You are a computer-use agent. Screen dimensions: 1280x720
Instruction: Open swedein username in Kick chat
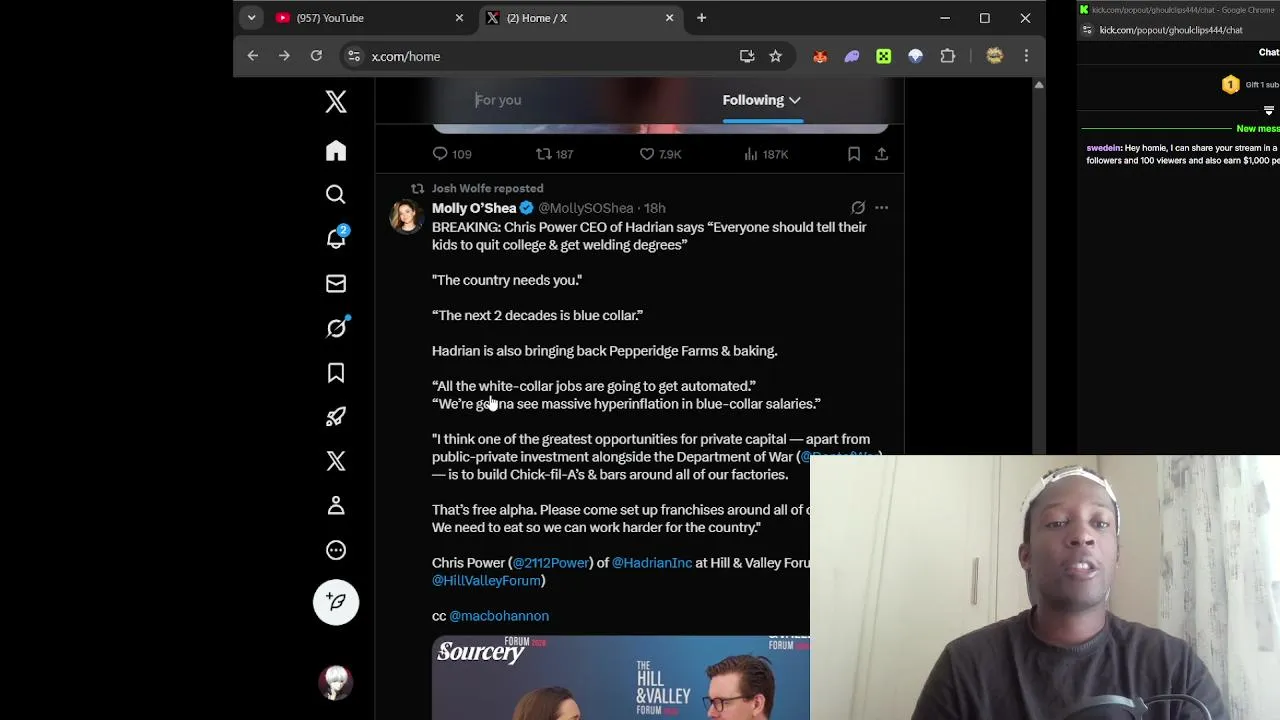click(1104, 148)
